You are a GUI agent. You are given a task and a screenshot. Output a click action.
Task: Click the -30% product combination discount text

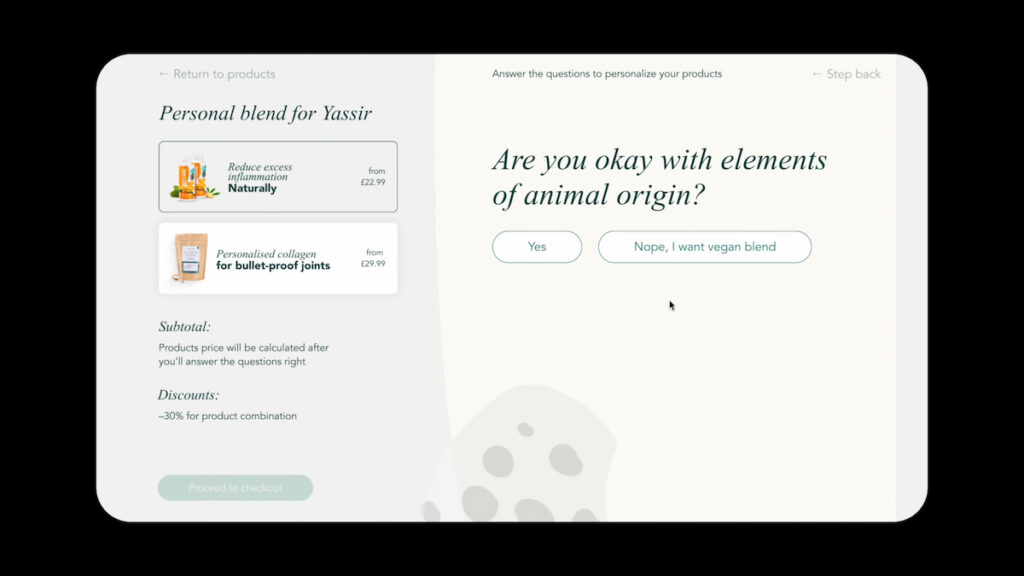(227, 416)
